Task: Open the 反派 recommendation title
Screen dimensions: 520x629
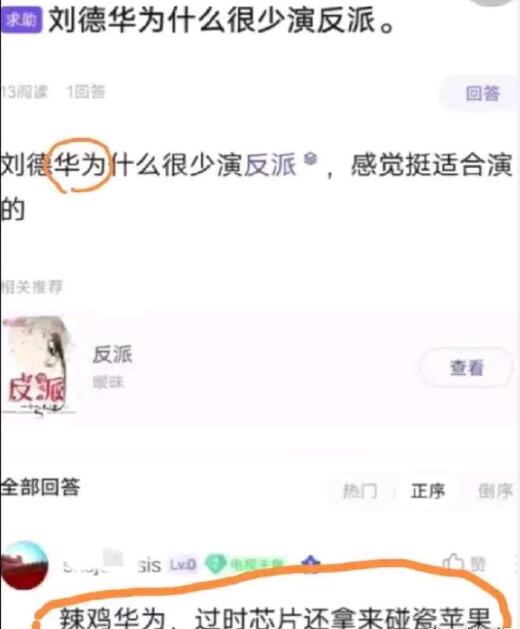Action: 112,355
